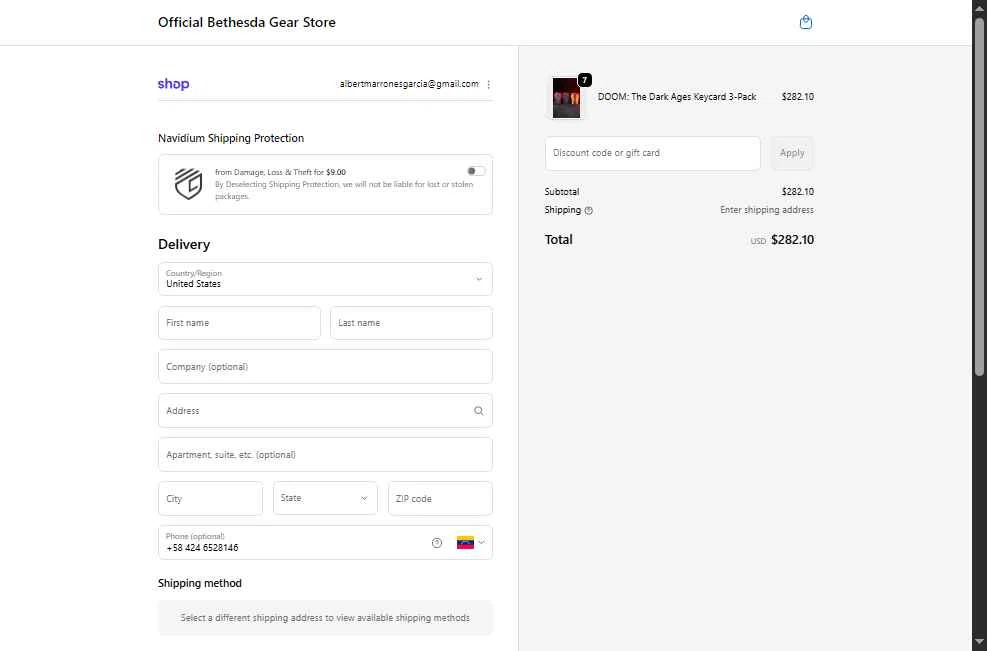Click the phone field help icon

437,543
